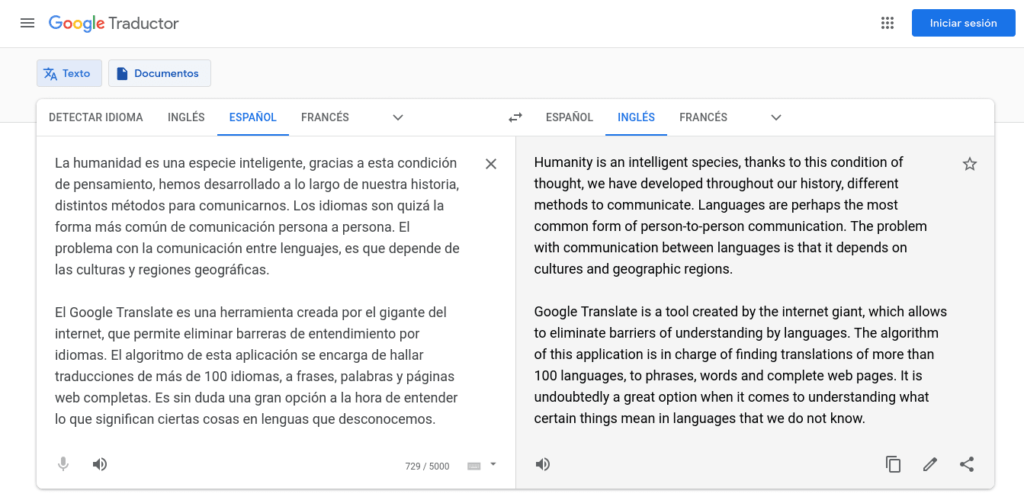The height and width of the screenshot is (497, 1024).
Task: Click the translated text 'Humanity is an intelligent species'
Action: [637, 162]
